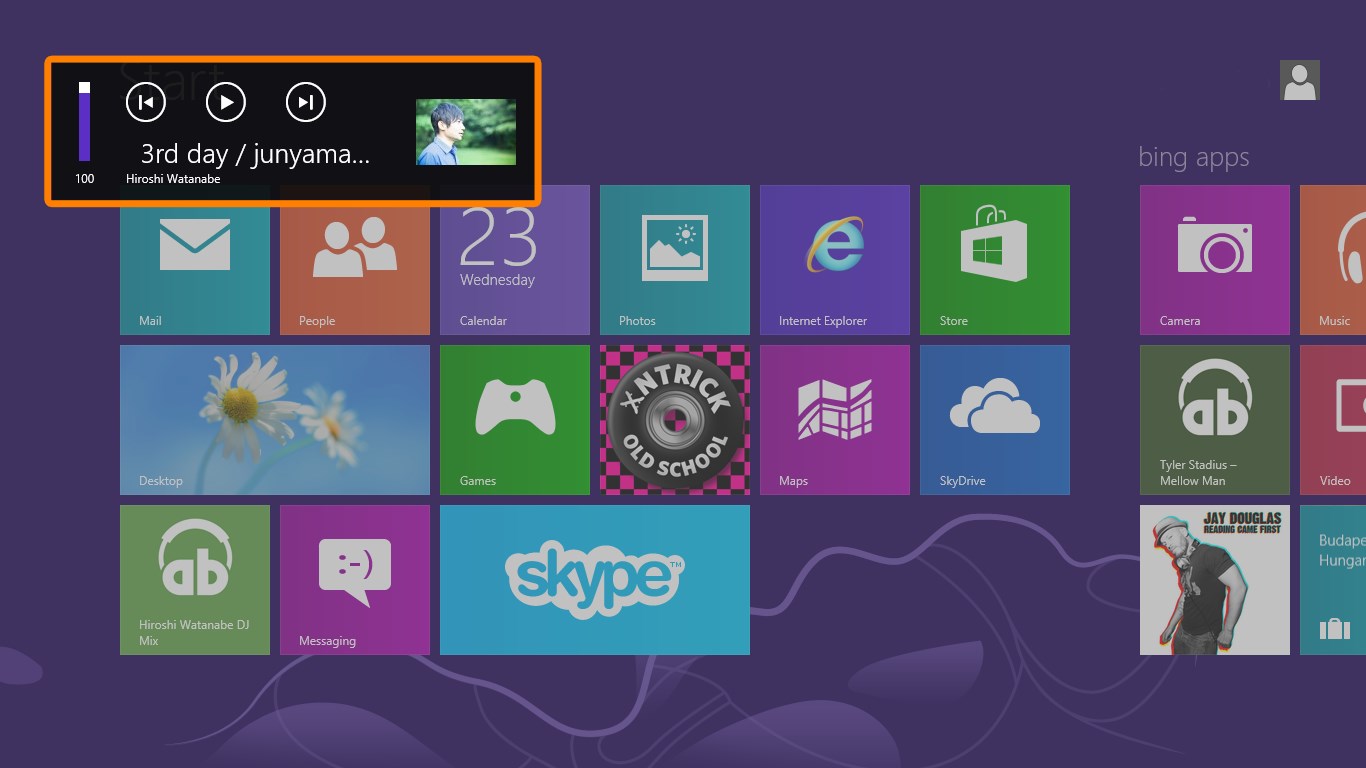Adjust the volume slider at 100

coord(85,121)
